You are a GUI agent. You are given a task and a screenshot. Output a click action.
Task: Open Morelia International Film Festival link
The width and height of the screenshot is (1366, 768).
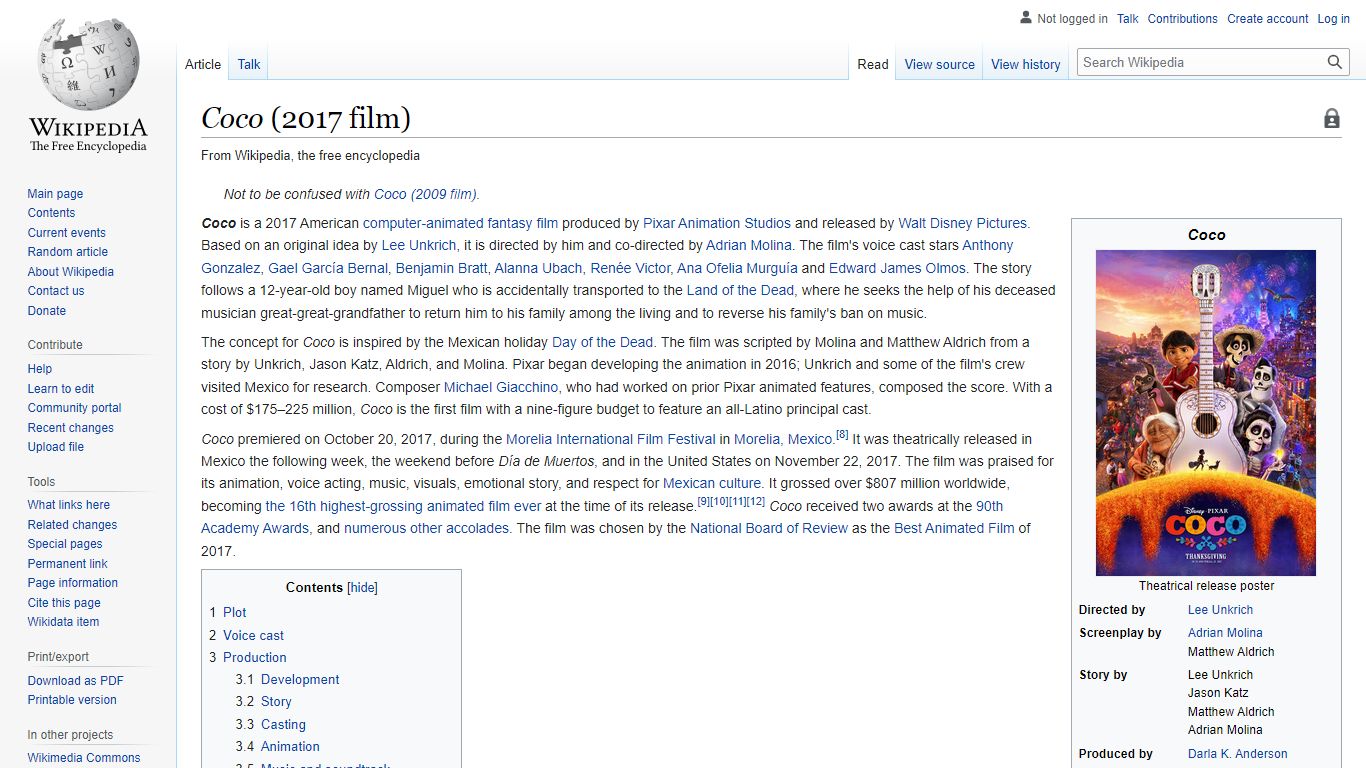[x=611, y=439]
